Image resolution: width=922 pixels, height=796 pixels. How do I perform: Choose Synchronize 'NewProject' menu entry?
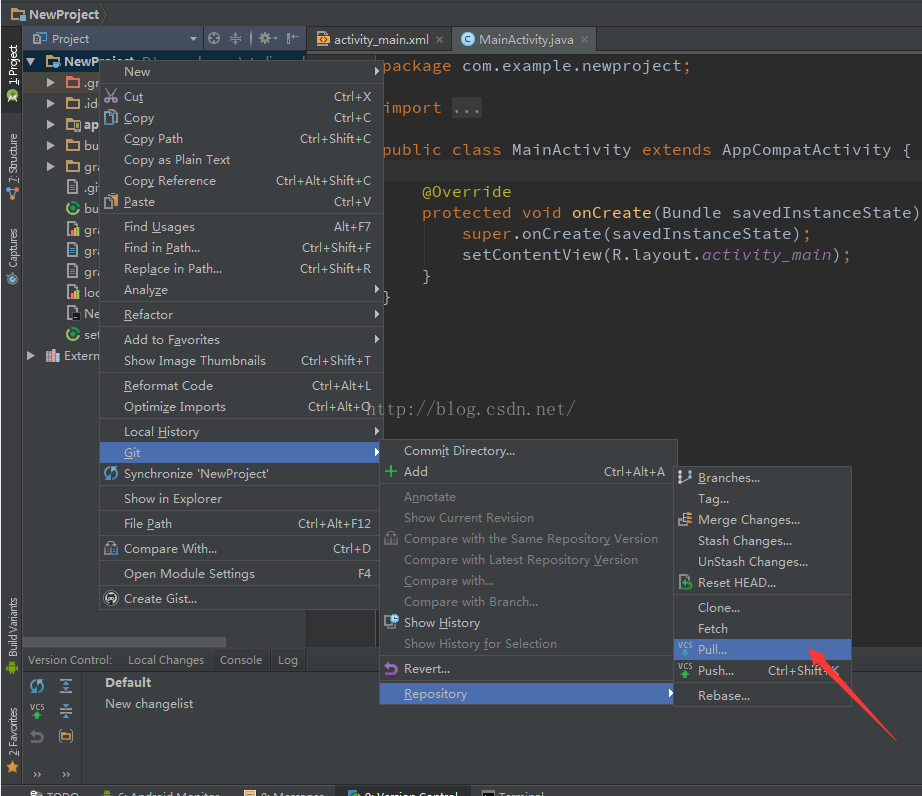(242, 474)
